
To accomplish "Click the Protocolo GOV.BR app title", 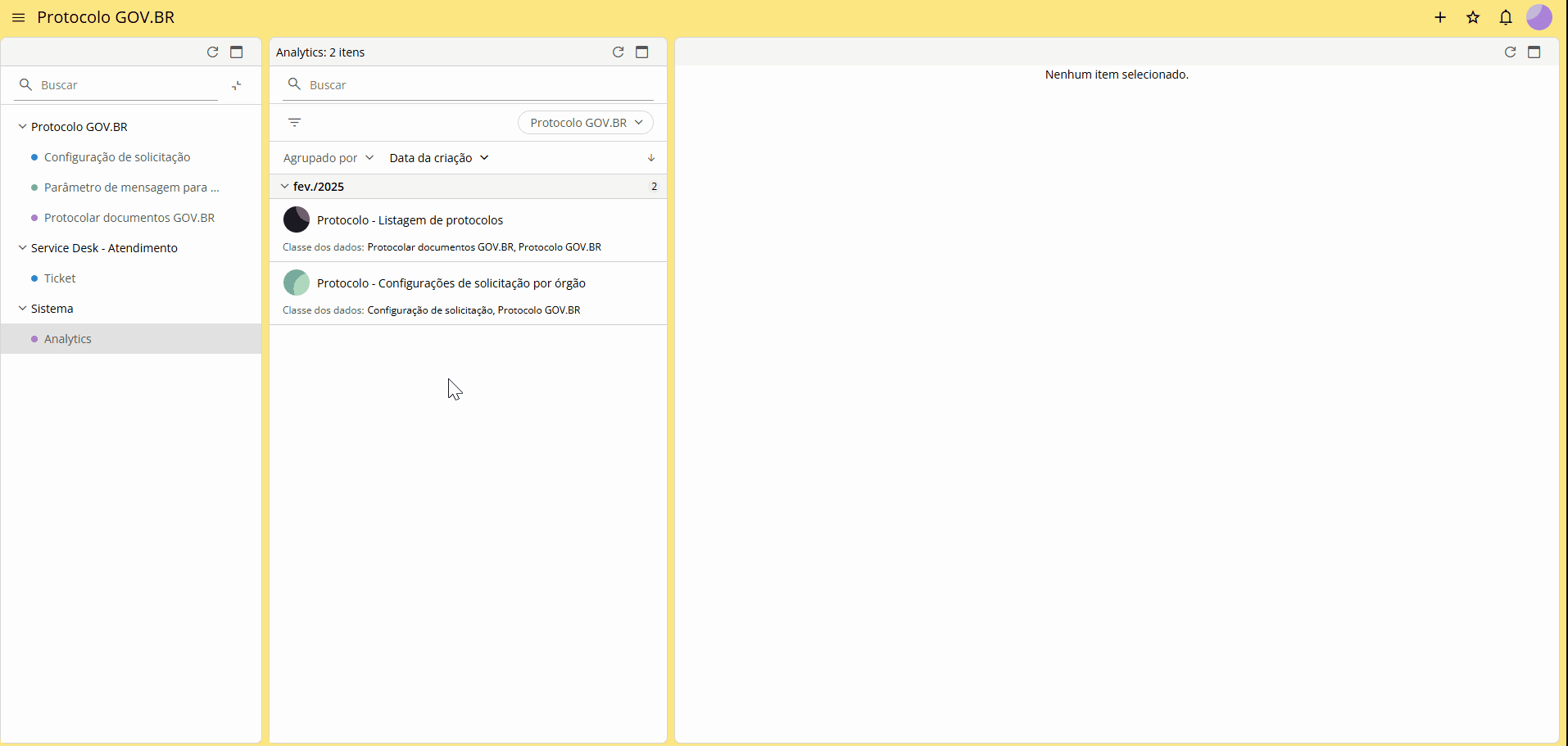I will 106,17.
